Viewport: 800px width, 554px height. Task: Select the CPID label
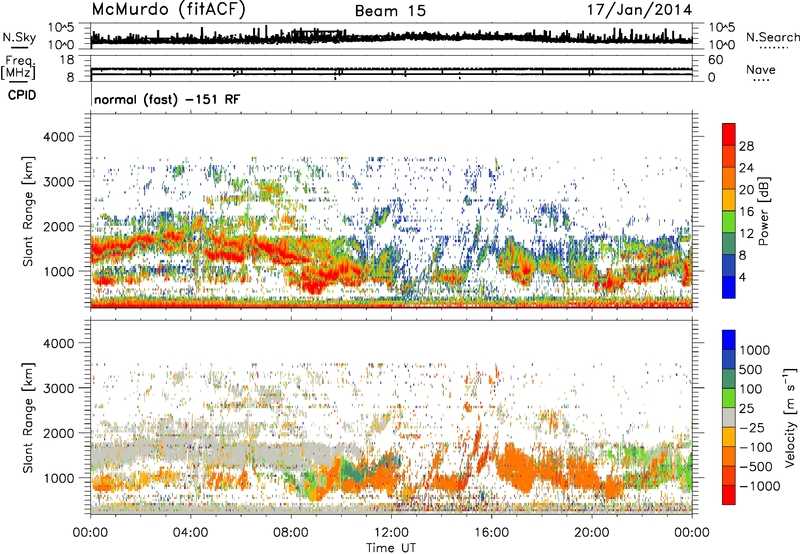tap(22, 95)
